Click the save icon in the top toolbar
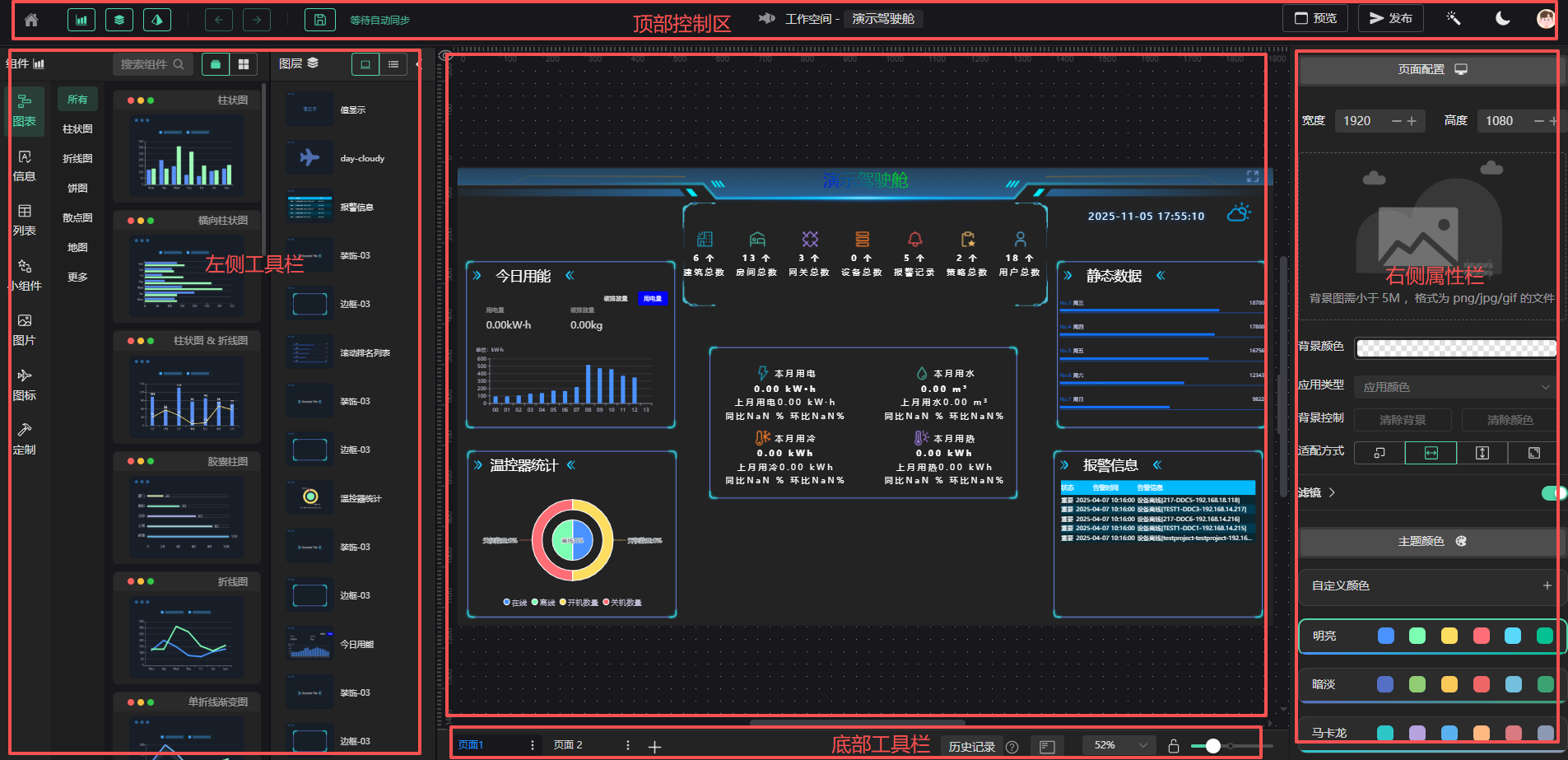 tap(319, 20)
